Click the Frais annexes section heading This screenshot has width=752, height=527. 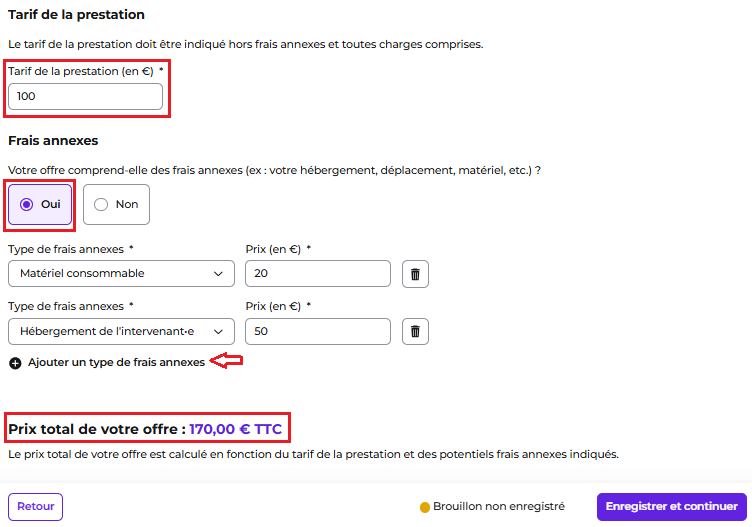point(53,141)
